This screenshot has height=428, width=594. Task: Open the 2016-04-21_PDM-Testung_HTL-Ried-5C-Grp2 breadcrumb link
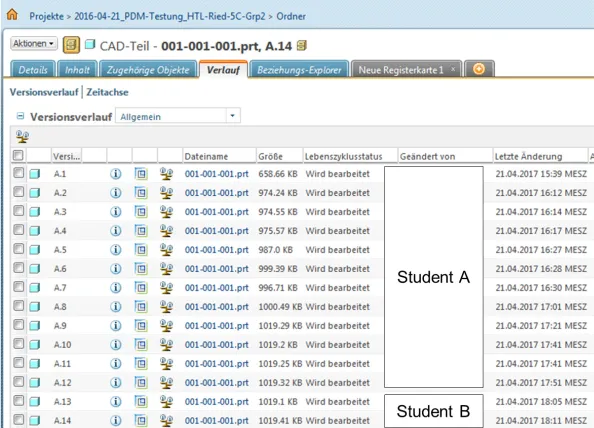[170, 16]
